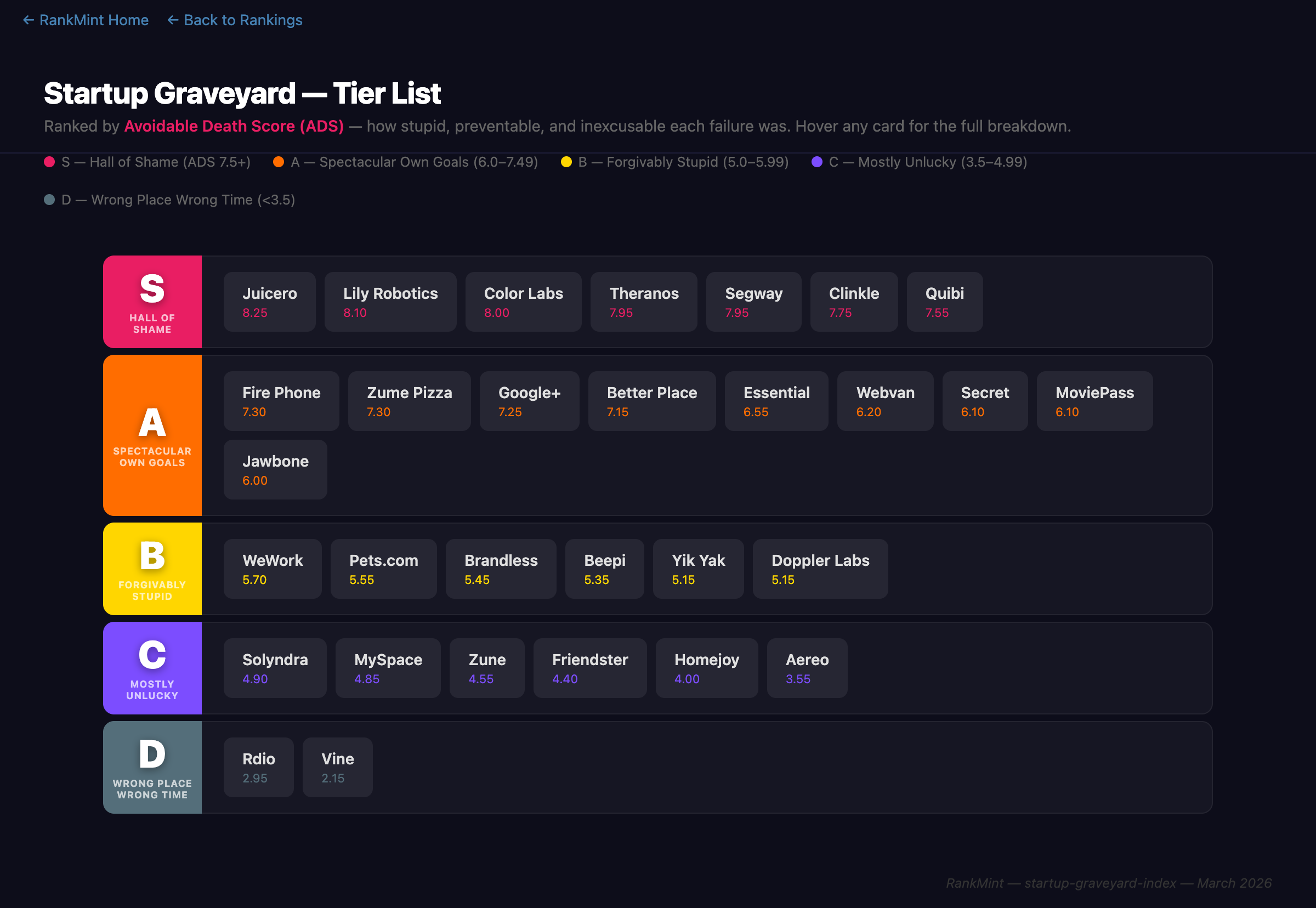Select the Juicero card
The height and width of the screenshot is (908, 1316).
tap(269, 302)
